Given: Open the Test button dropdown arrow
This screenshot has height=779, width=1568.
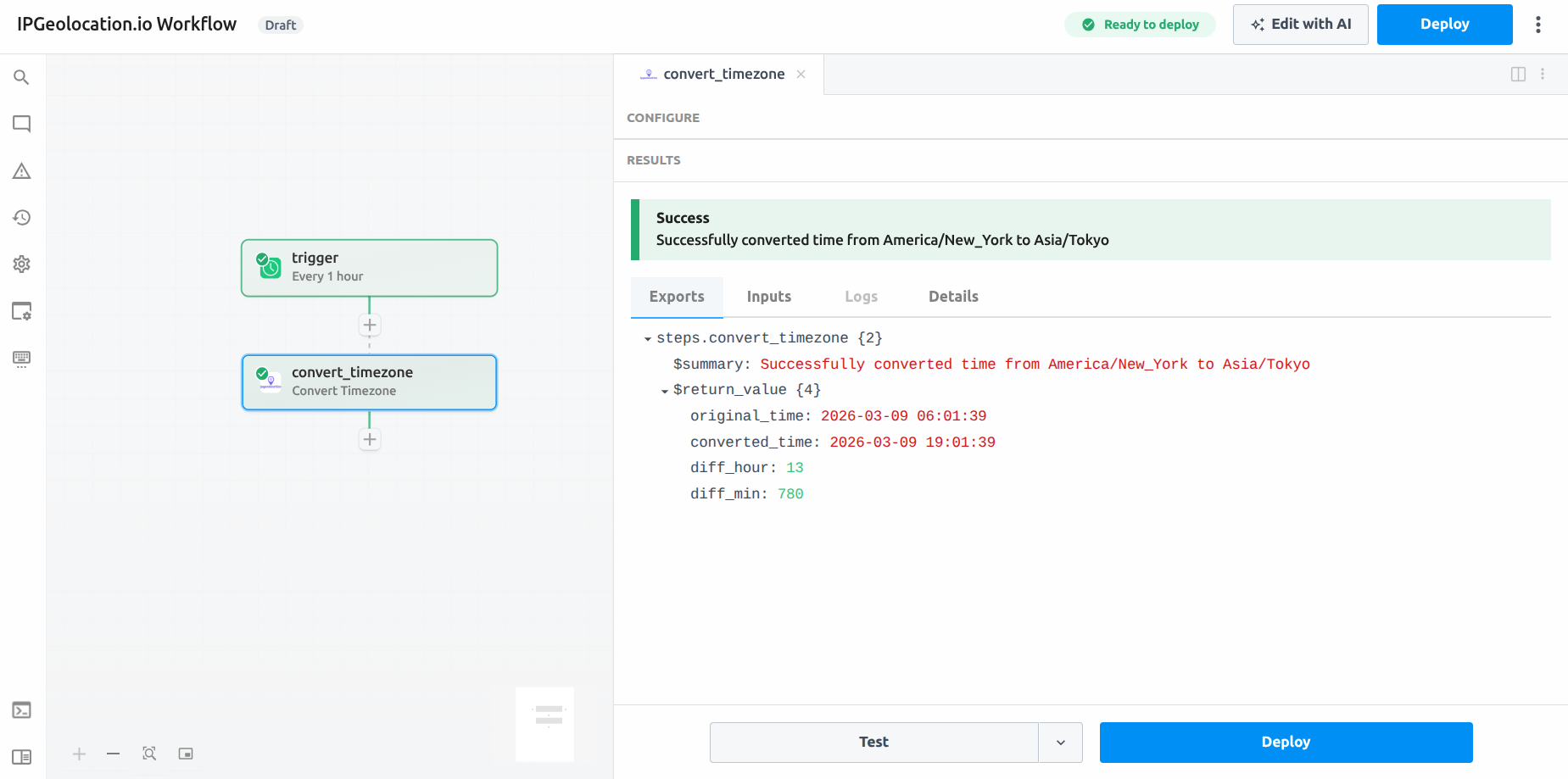Looking at the screenshot, I should [x=1060, y=743].
